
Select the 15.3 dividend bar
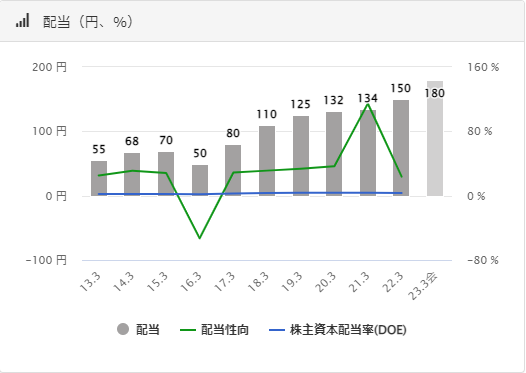(166, 174)
